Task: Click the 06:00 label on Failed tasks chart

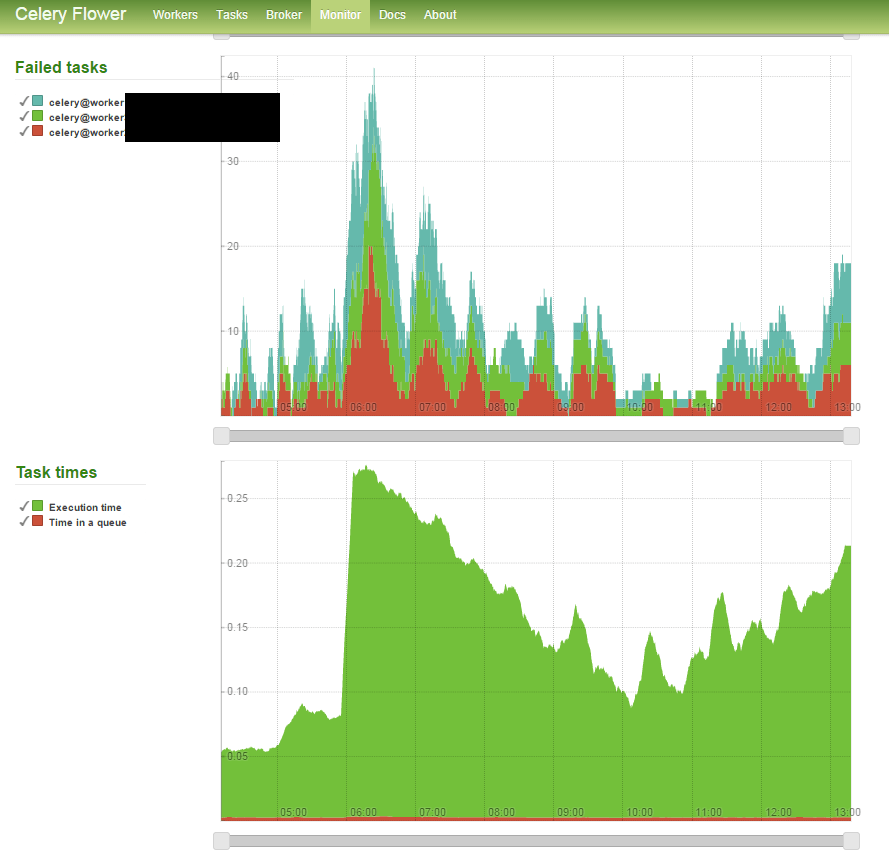Action: pos(363,408)
